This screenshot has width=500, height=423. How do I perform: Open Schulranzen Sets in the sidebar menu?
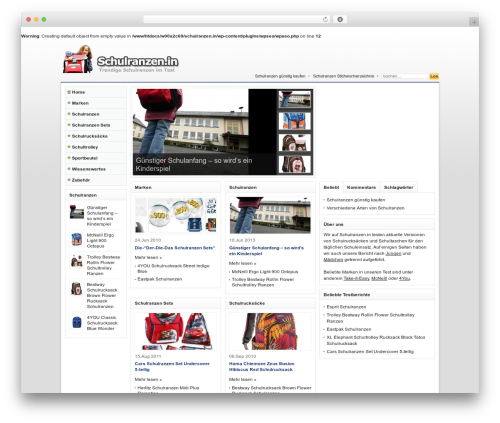pyautogui.click(x=96, y=125)
